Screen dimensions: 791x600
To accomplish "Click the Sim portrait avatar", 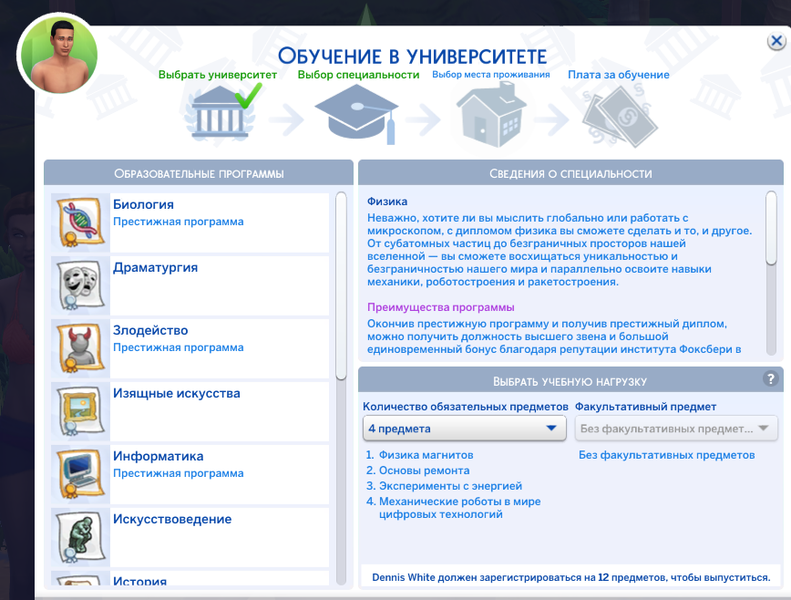I will coord(58,53).
